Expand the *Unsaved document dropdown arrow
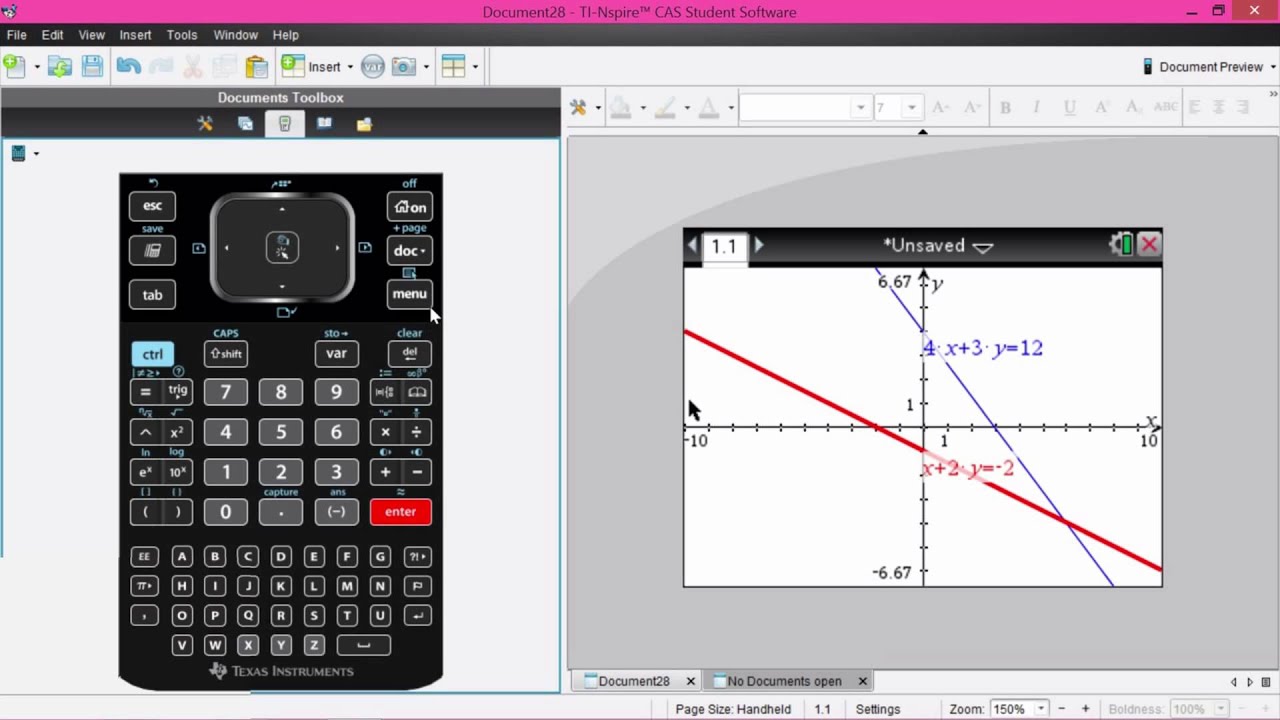This screenshot has height=720, width=1280. (x=983, y=247)
